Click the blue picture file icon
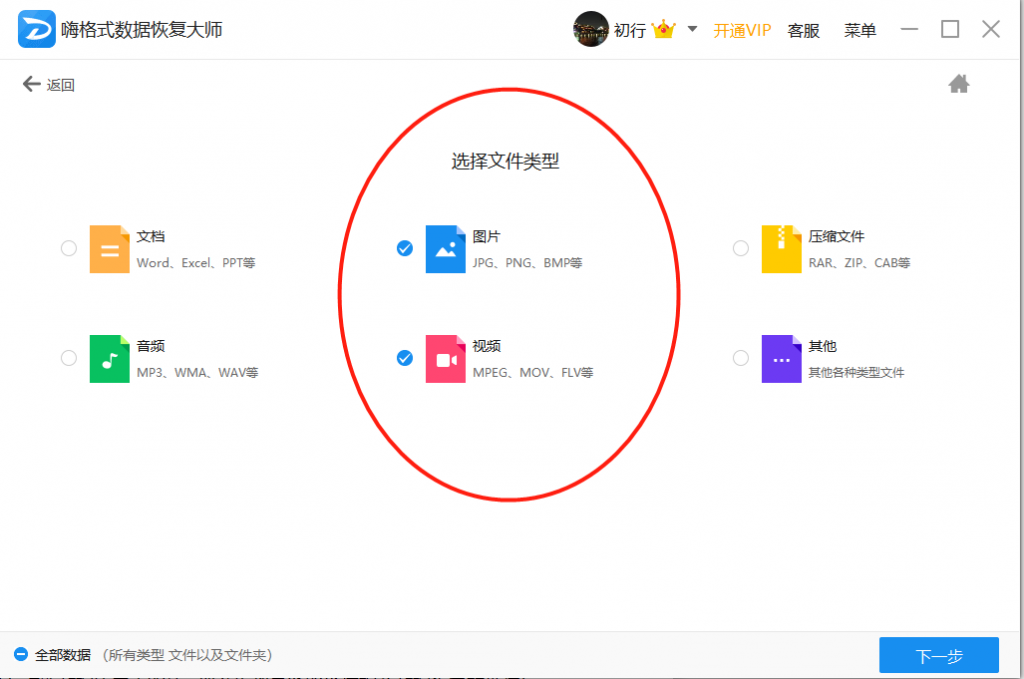This screenshot has width=1024, height=679. pyautogui.click(x=445, y=249)
